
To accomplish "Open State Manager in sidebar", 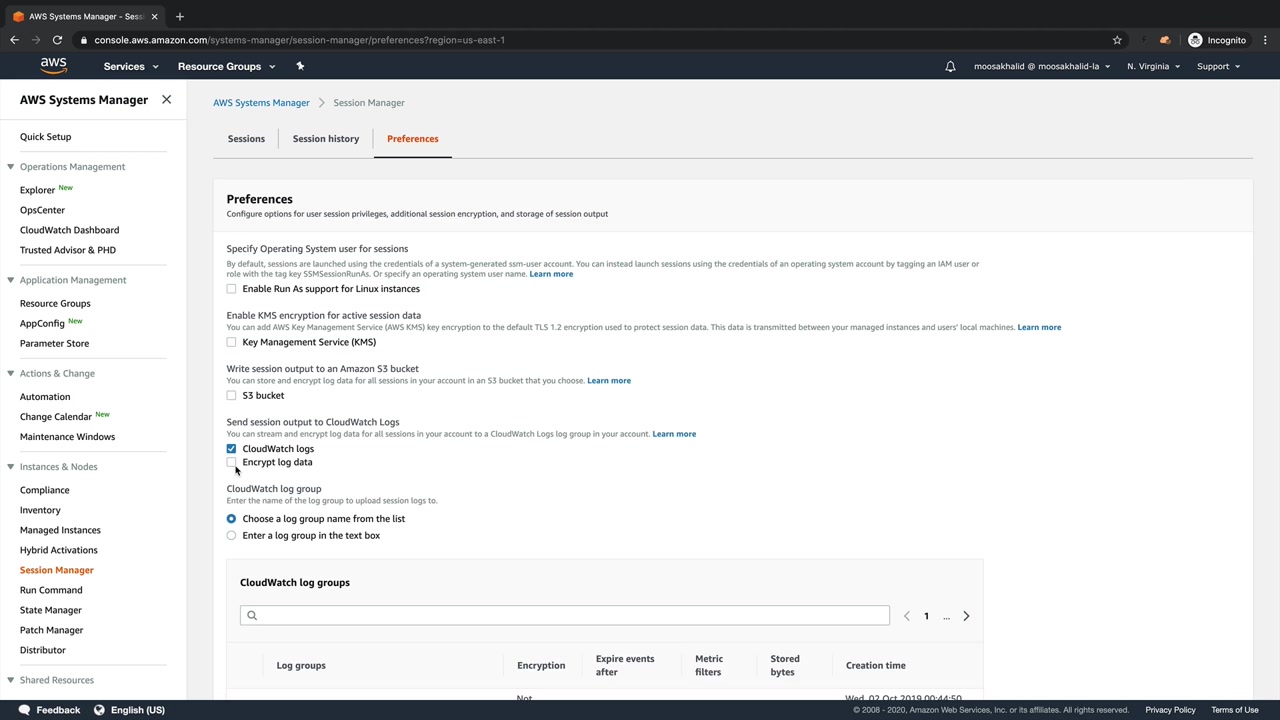I will click(x=50, y=610).
